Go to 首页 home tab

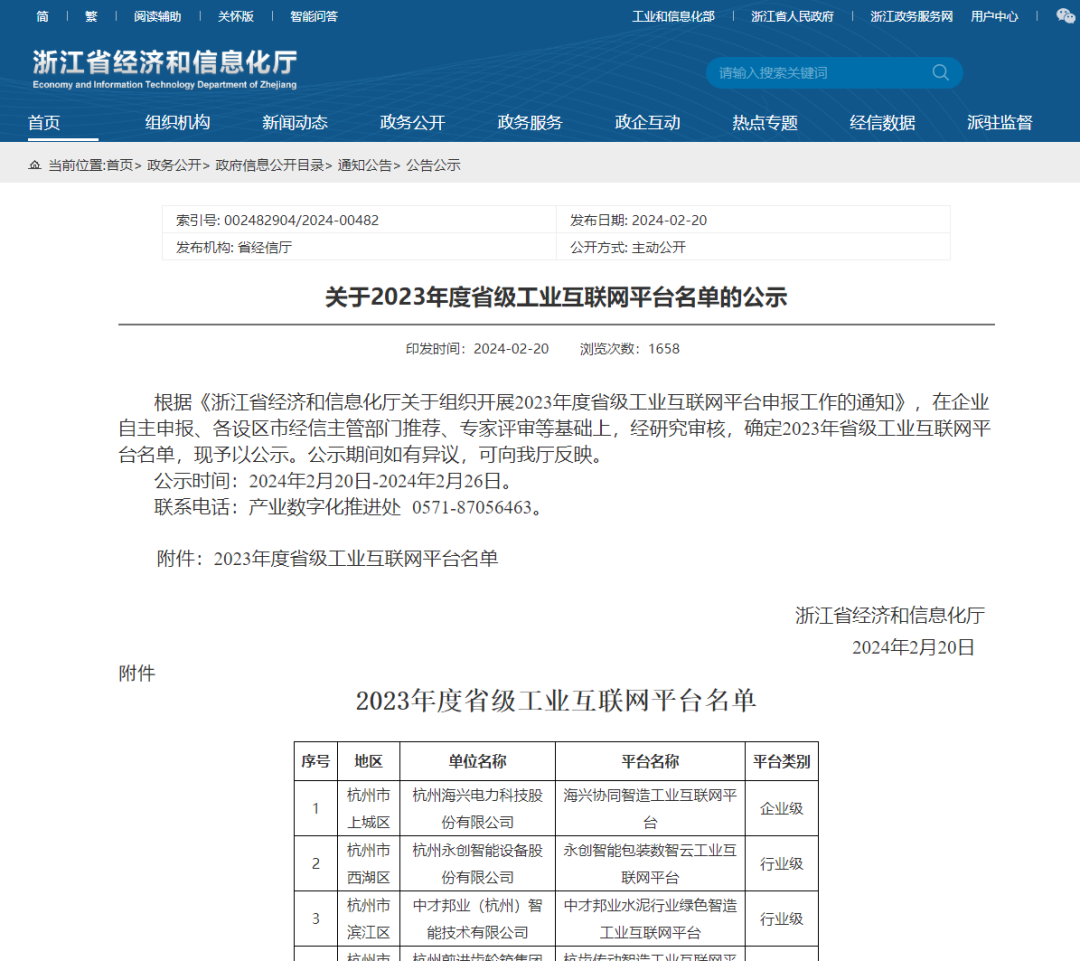tap(44, 123)
